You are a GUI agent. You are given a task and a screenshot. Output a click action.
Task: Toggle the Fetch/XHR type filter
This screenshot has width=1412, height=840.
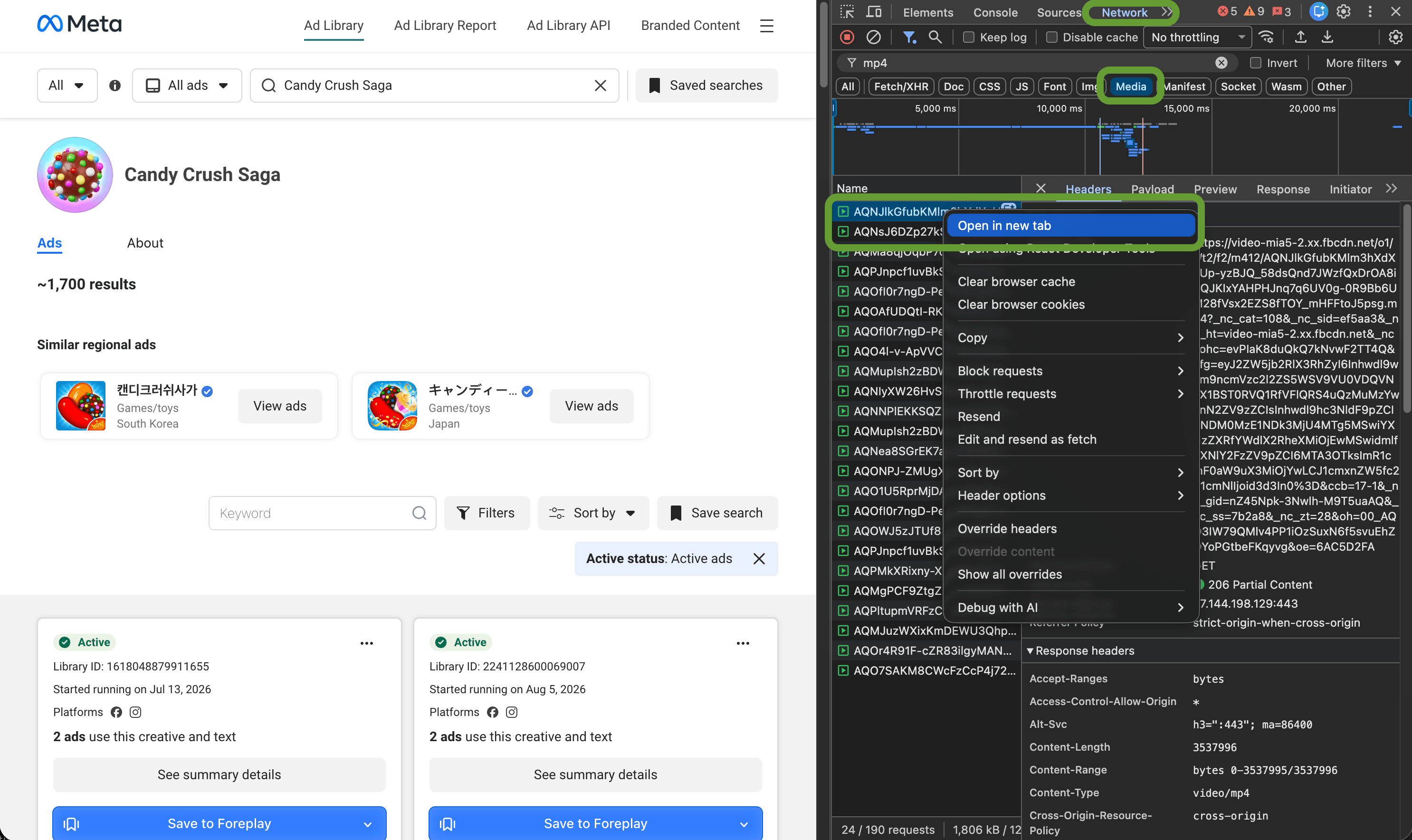(x=901, y=86)
